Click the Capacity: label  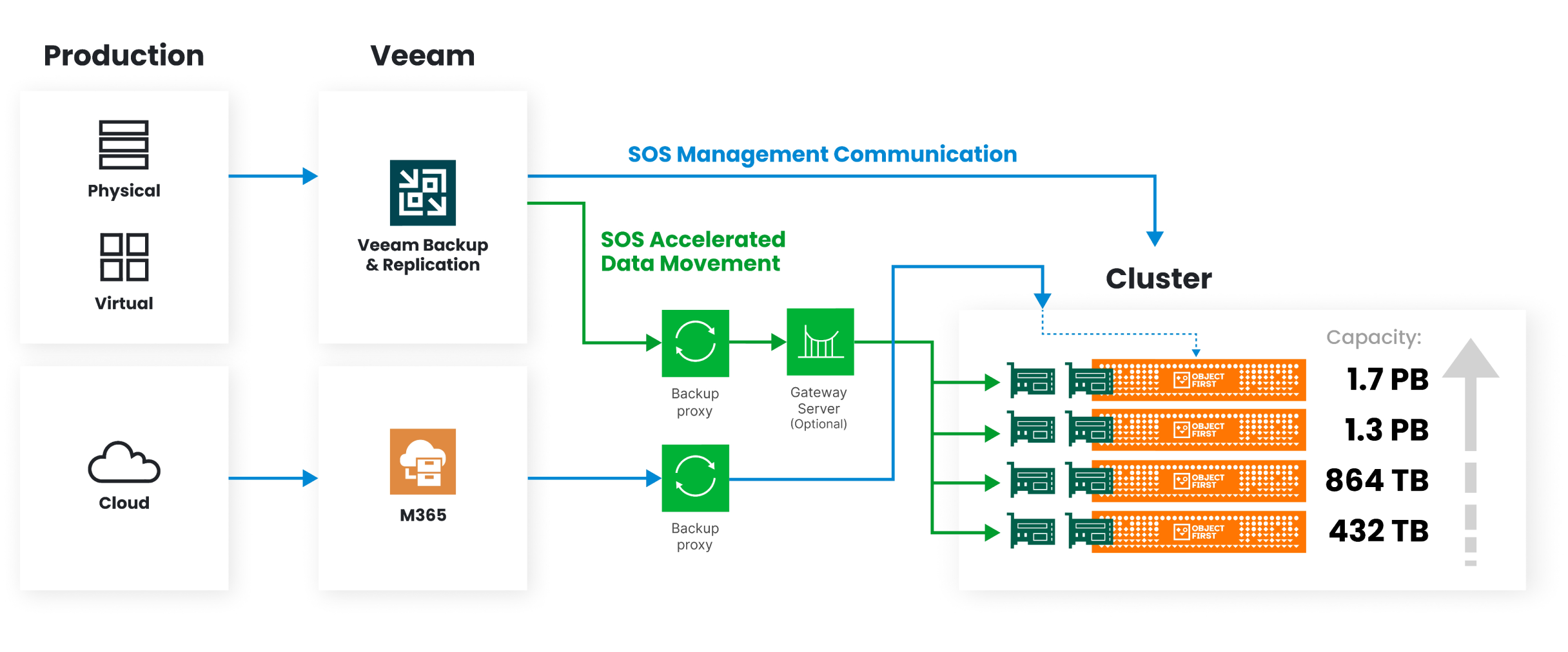[x=1374, y=337]
